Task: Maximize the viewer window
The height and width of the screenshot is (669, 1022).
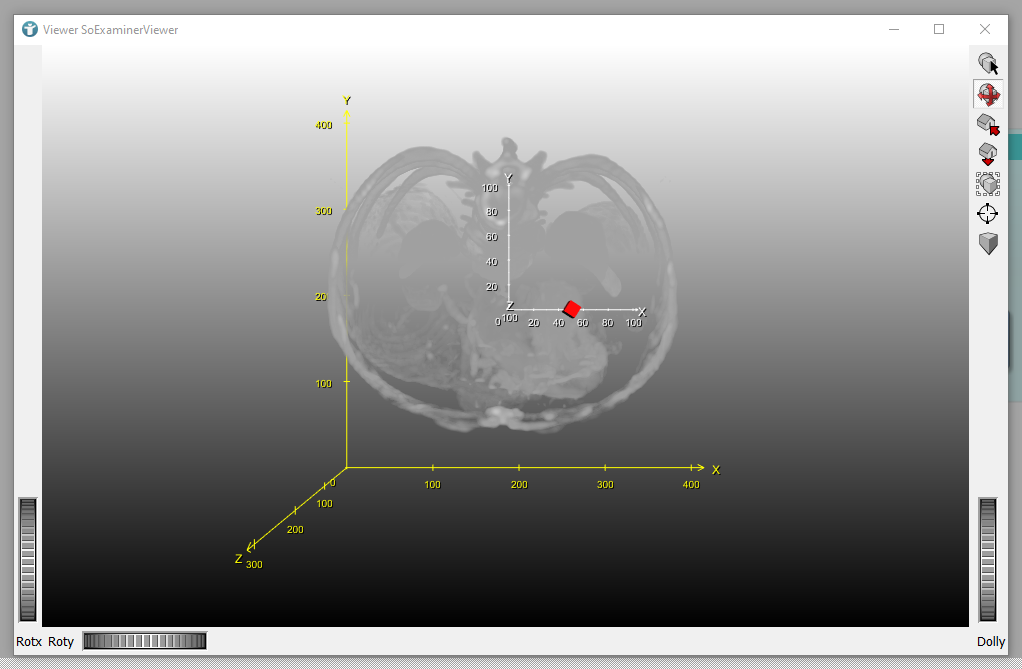Action: pos(939,29)
